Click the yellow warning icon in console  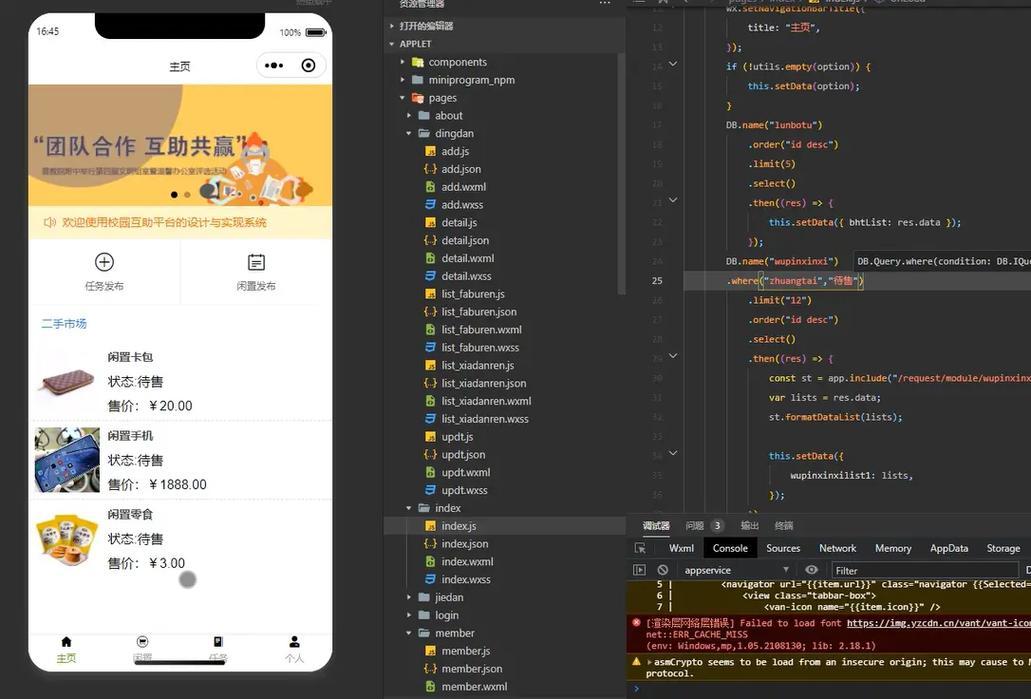click(x=636, y=662)
